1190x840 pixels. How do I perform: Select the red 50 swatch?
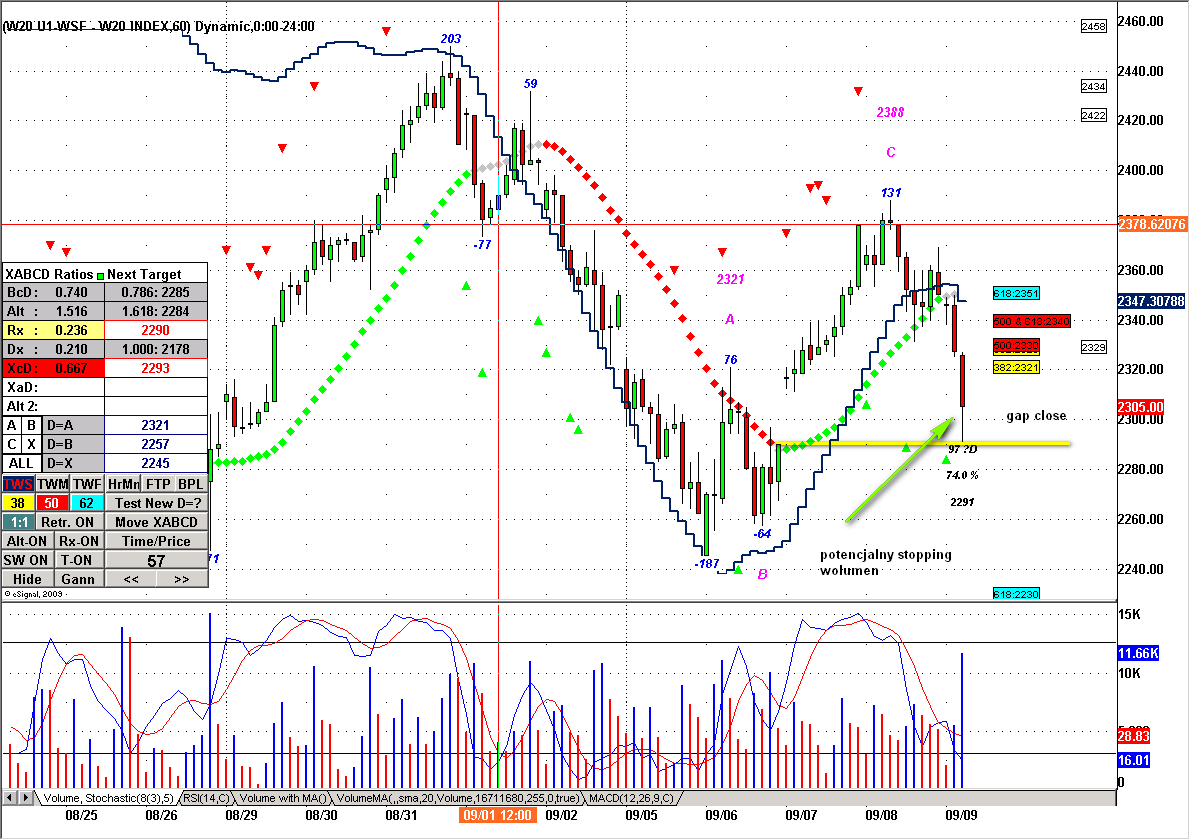[x=52, y=502]
